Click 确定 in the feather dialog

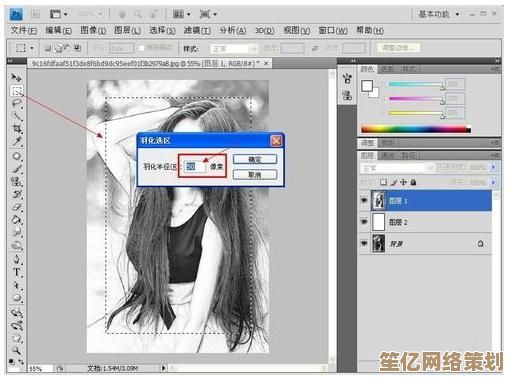point(255,159)
